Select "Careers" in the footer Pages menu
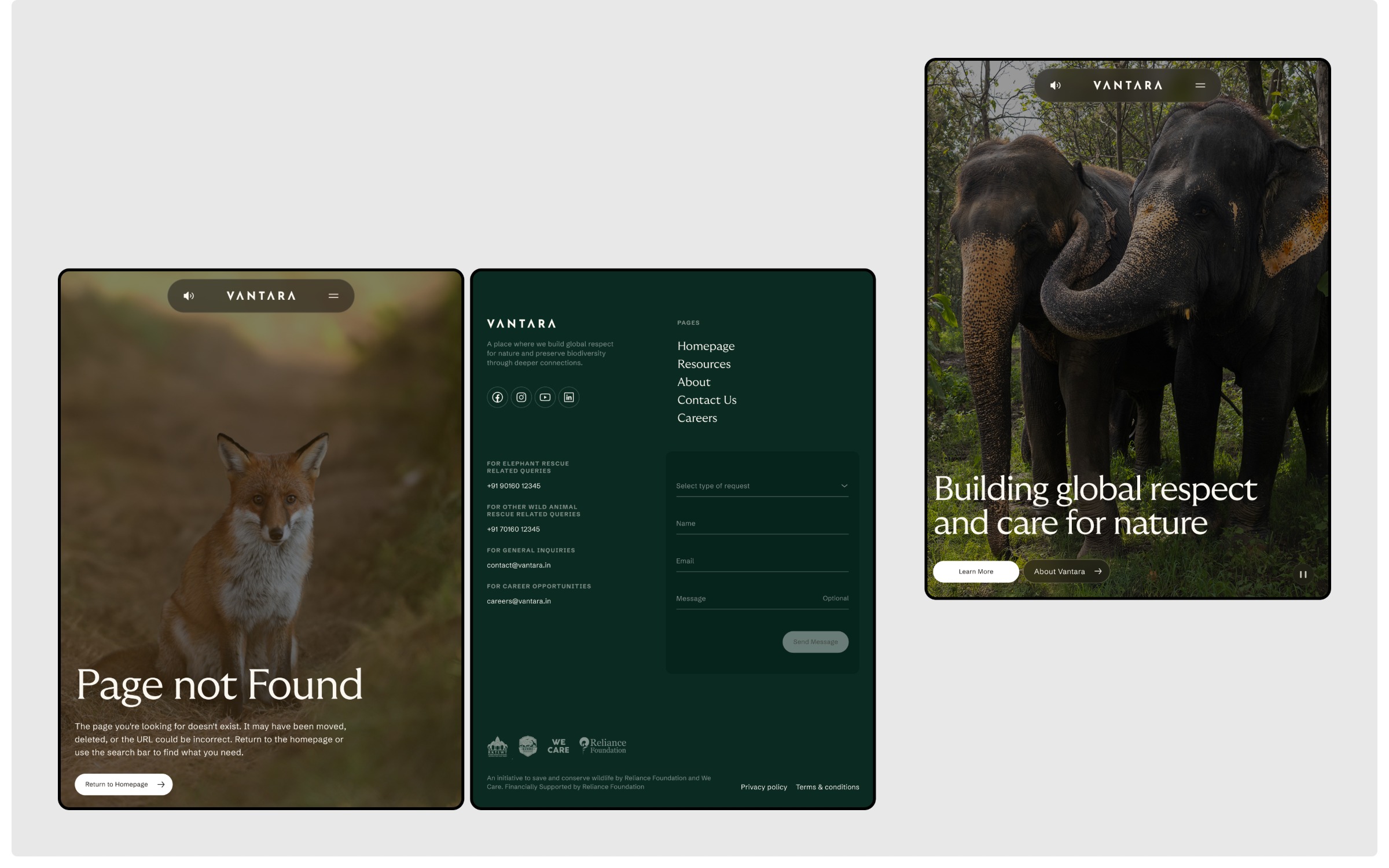The image size is (1389, 868). tap(697, 418)
